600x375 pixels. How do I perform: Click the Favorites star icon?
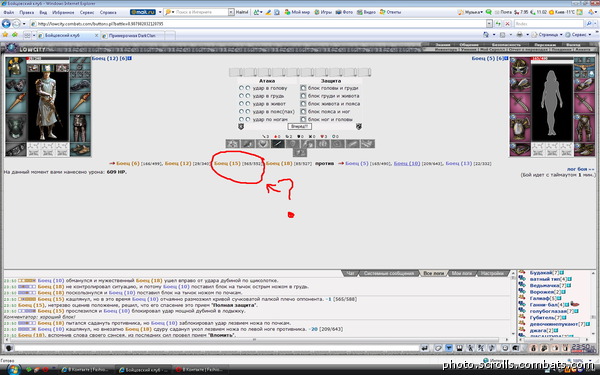5,35
